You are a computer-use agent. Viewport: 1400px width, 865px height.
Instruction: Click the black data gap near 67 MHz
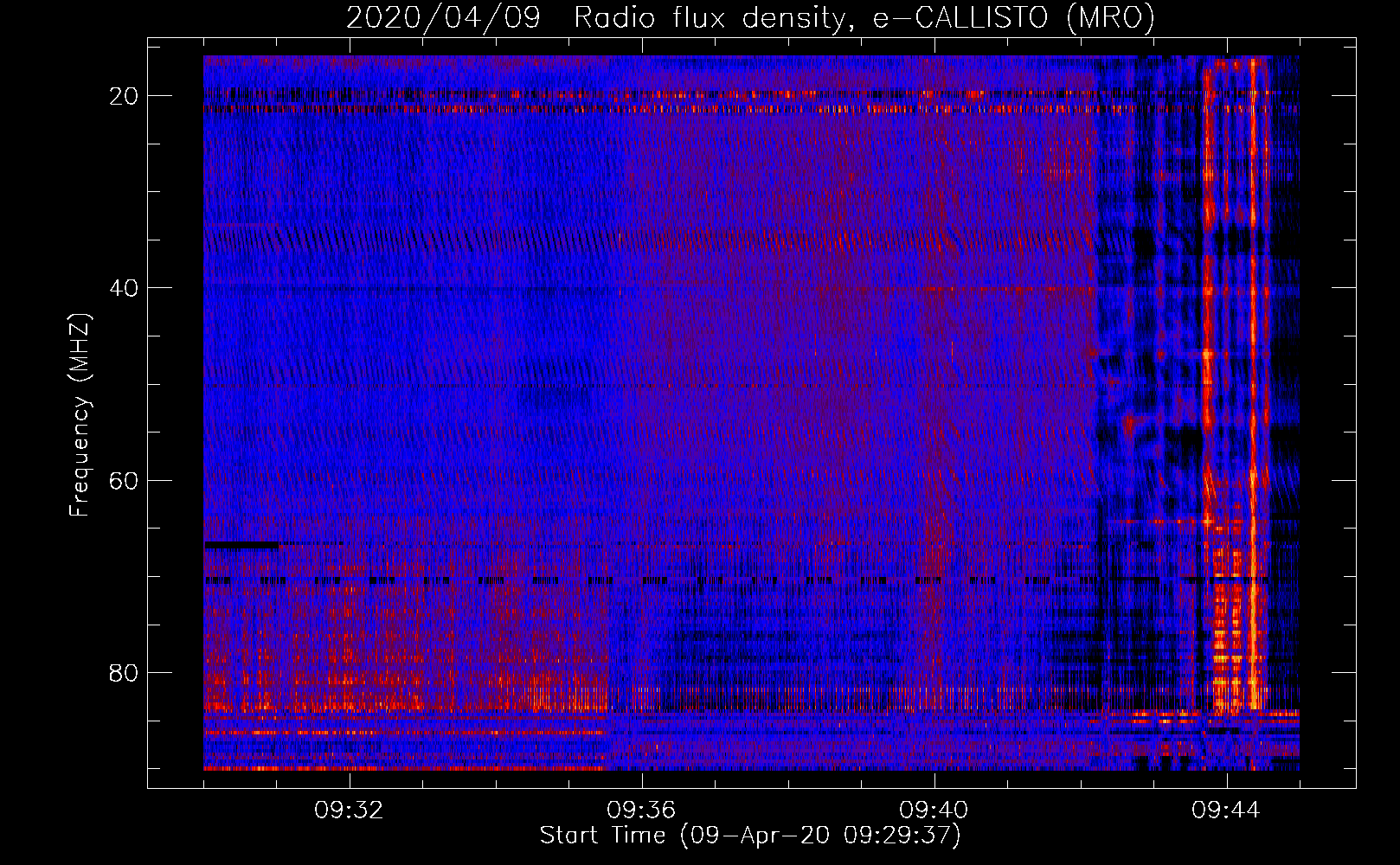(x=241, y=545)
